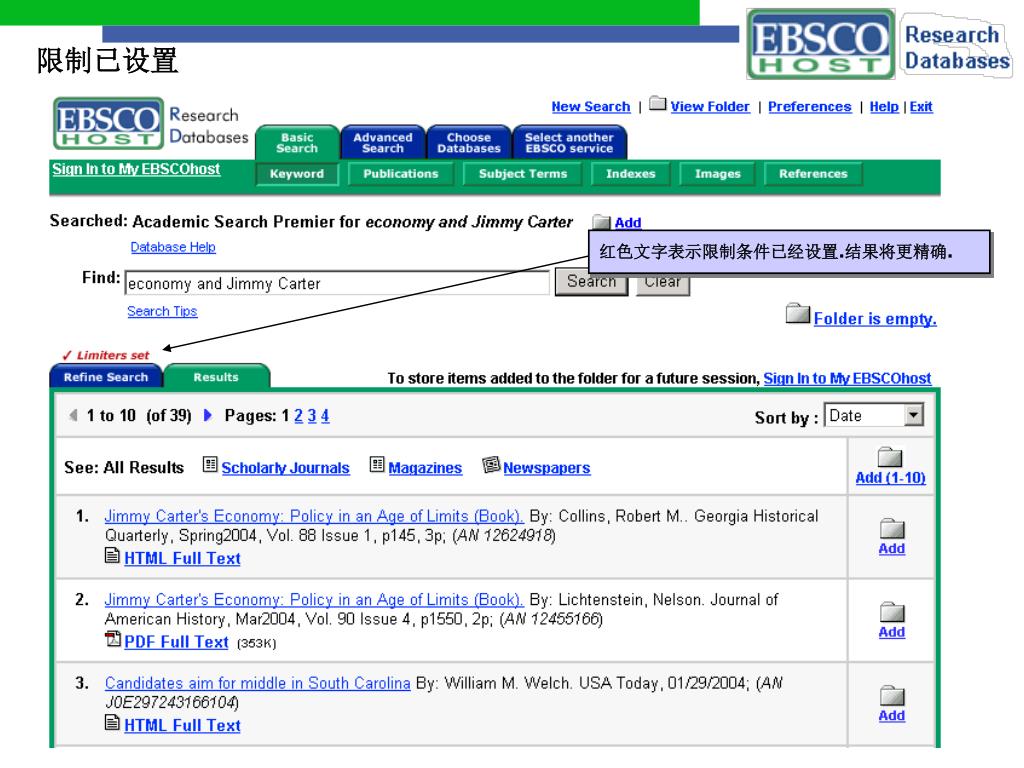The height and width of the screenshot is (768, 1024).
Task: Click the folder icon above Add (1-10)
Action: point(889,456)
